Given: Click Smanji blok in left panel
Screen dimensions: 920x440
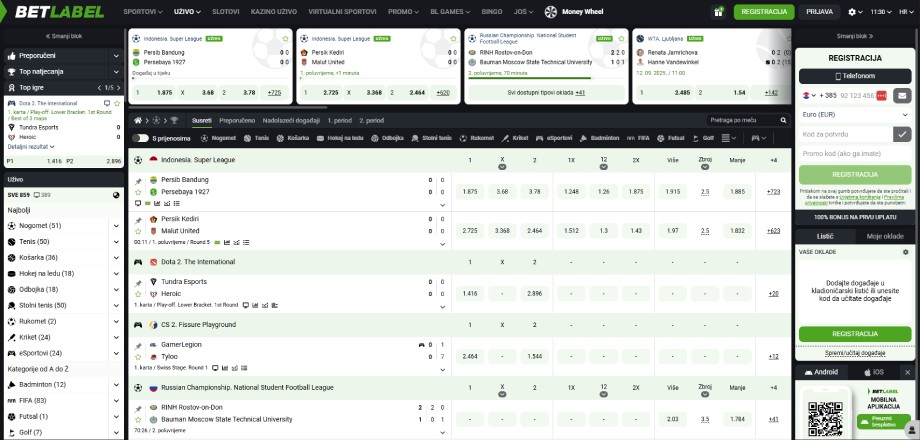Looking at the screenshot, I should [63, 36].
